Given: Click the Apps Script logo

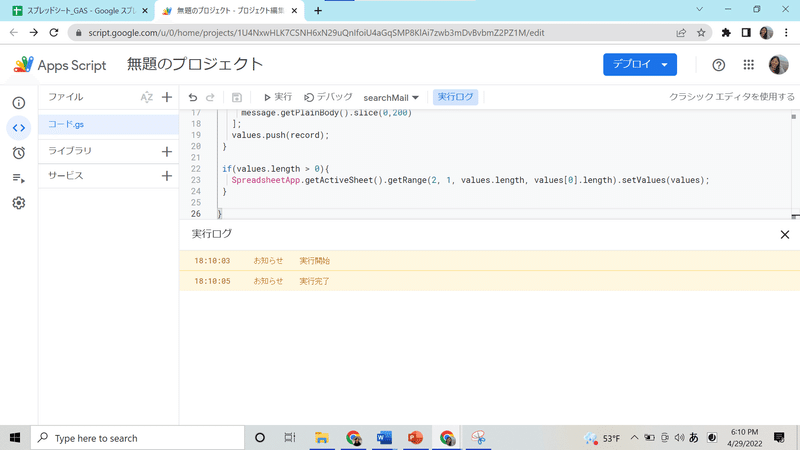Looking at the screenshot, I should (59, 65).
